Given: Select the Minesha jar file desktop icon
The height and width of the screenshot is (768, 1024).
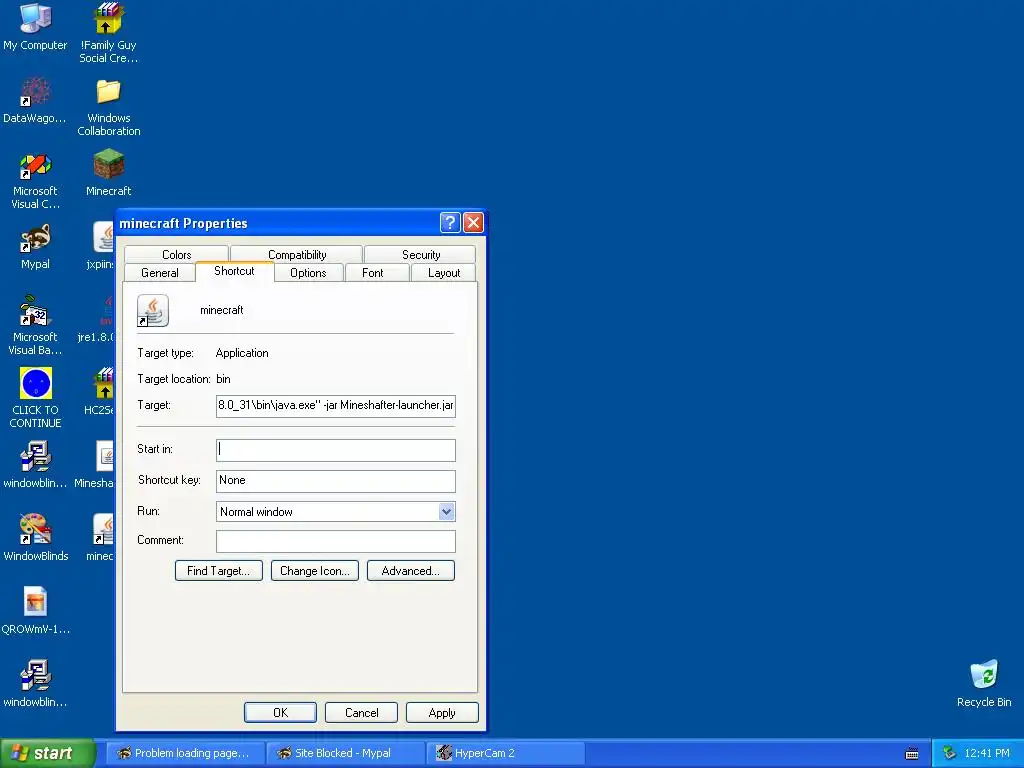Looking at the screenshot, I should 104,456.
